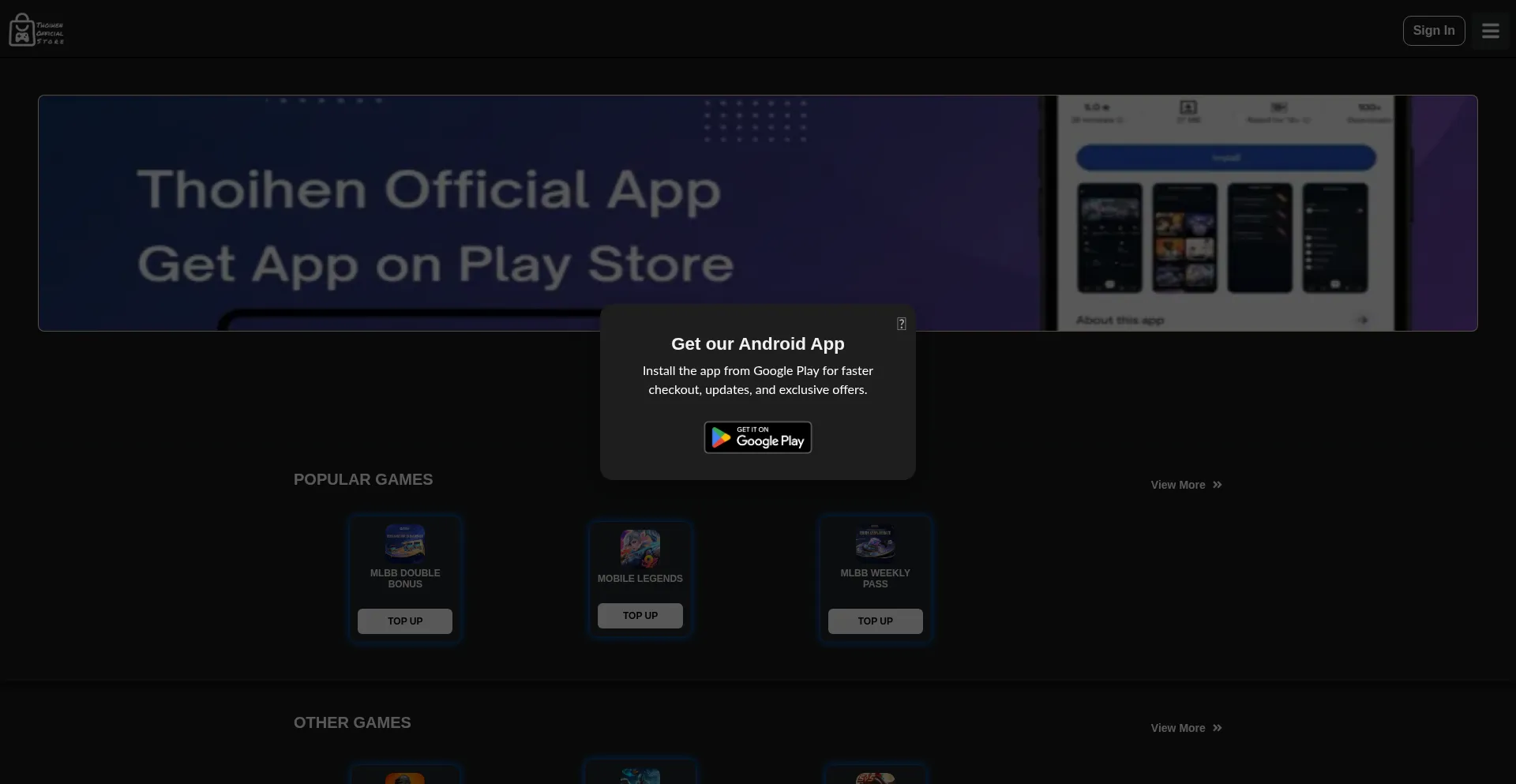Open View More for Popular Games

pos(1177,485)
